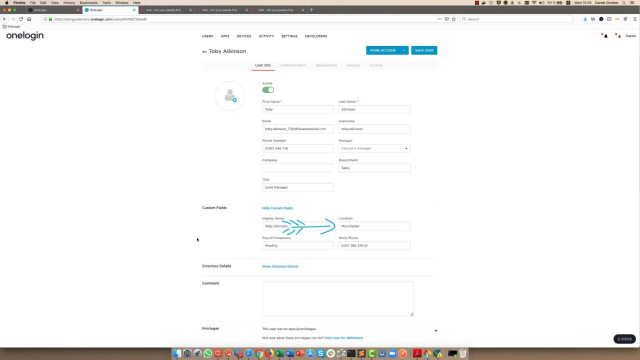
Task: Click the Location field containing Manchester
Action: click(x=374, y=226)
